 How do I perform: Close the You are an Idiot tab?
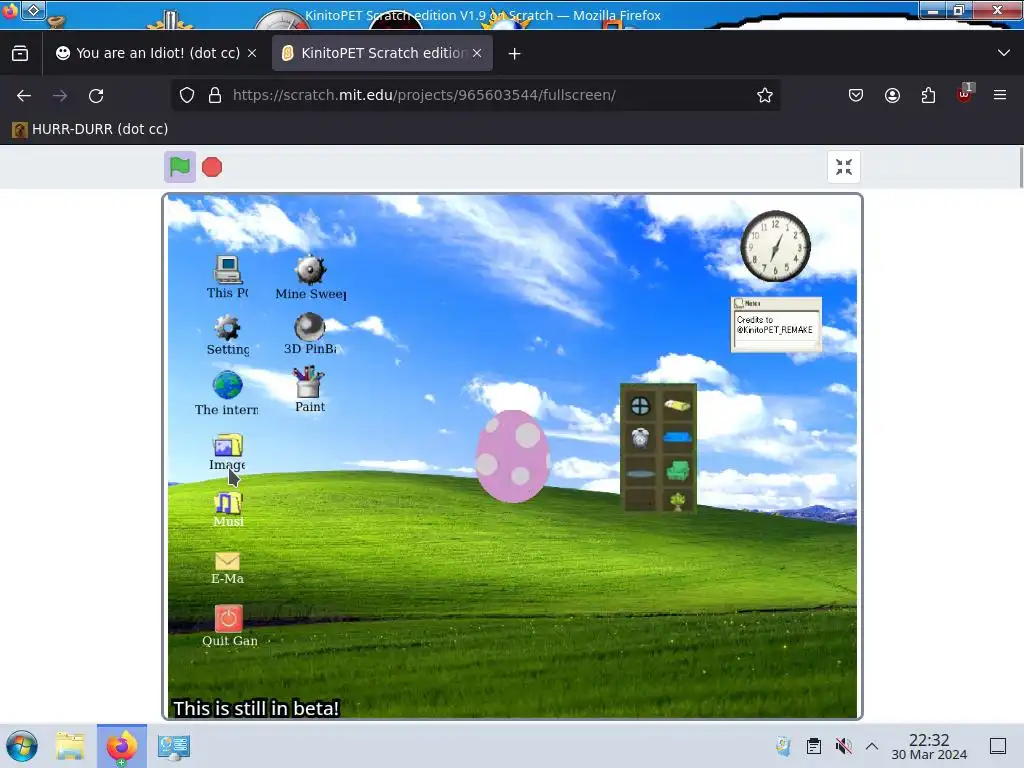coord(252,53)
